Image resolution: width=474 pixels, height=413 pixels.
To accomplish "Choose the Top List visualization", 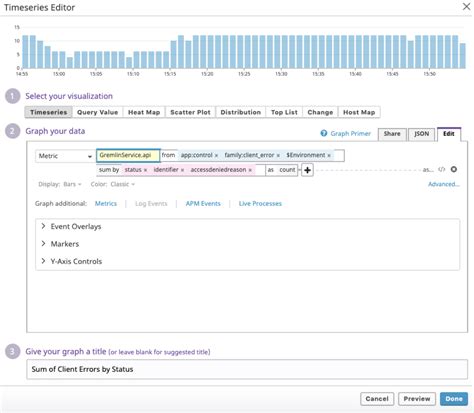I will click(x=284, y=112).
